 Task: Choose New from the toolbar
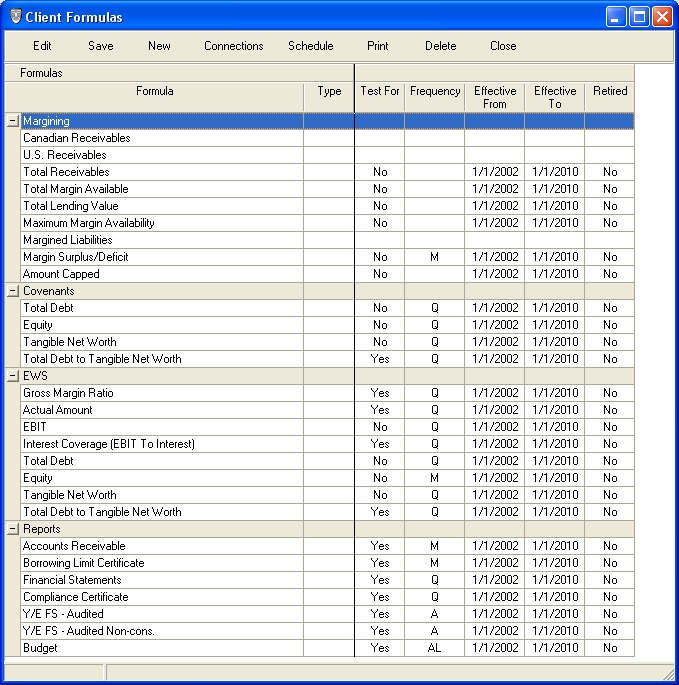click(x=159, y=46)
